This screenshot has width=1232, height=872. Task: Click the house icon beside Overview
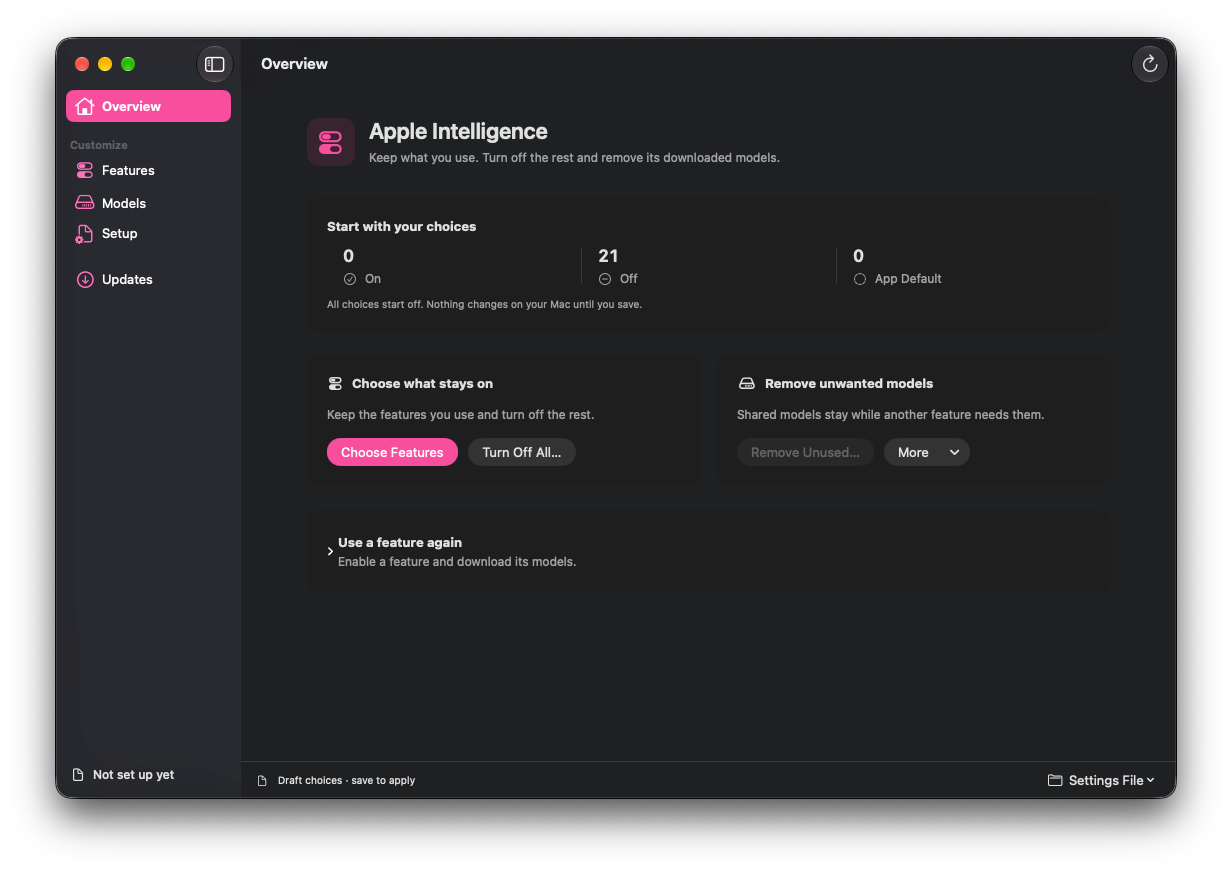click(85, 106)
